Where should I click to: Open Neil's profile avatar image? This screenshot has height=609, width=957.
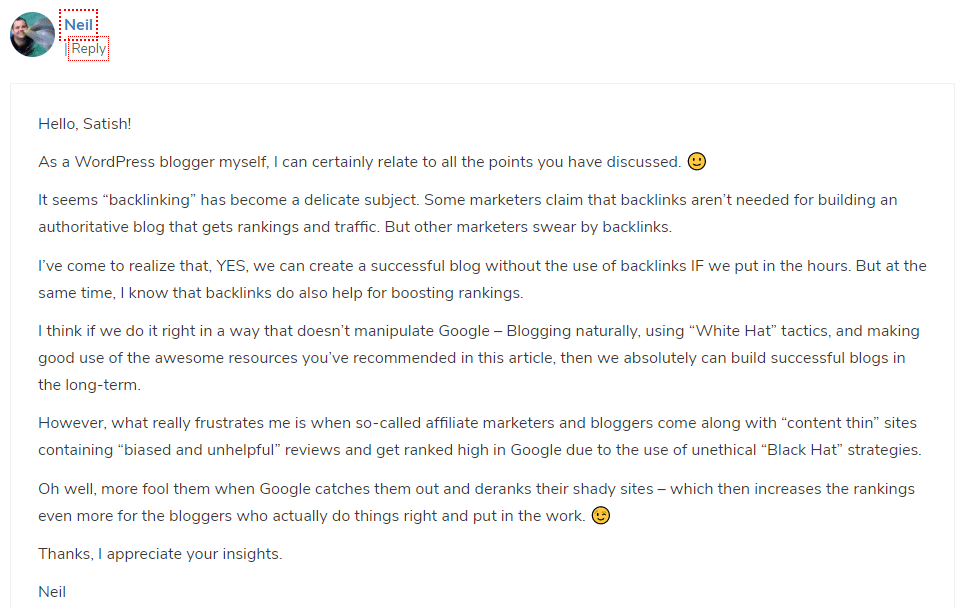tap(32, 35)
